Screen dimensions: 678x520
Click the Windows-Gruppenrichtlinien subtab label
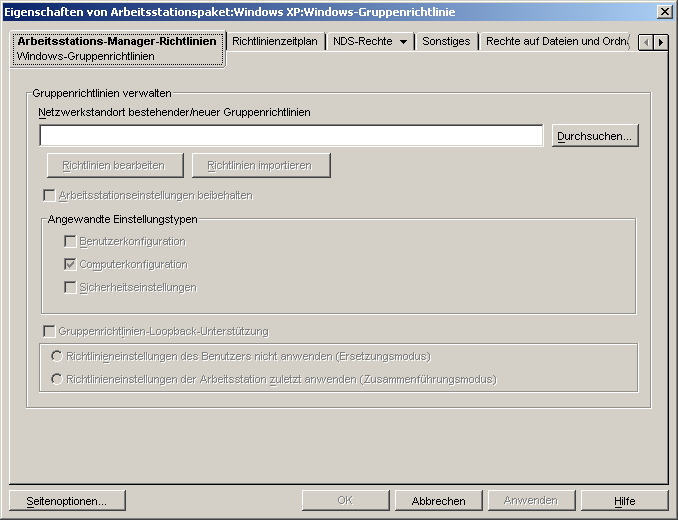[86, 56]
